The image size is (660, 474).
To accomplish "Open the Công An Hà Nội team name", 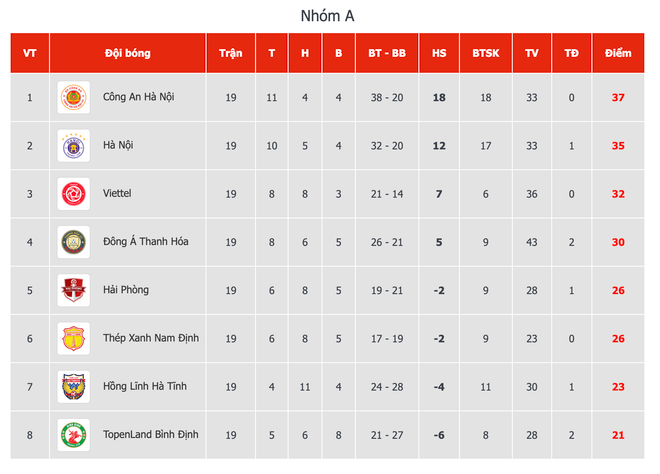I will [x=139, y=98].
